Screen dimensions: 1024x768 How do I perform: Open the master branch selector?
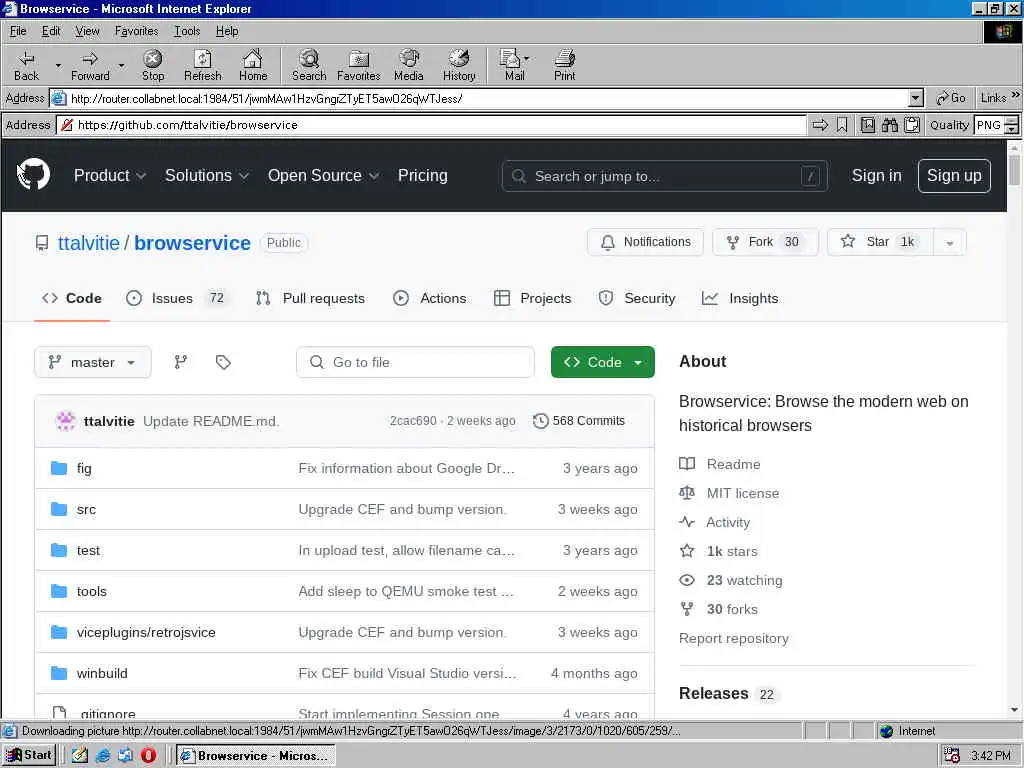coord(93,362)
